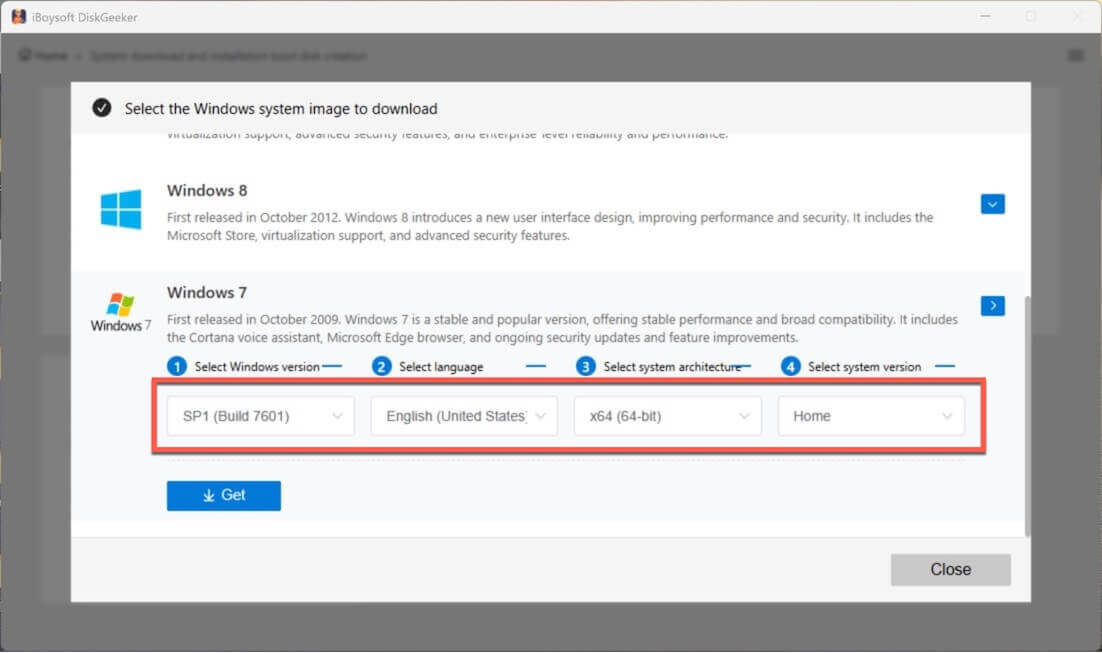Click the 'Select language' step label
1102x653 pixels.
point(441,367)
